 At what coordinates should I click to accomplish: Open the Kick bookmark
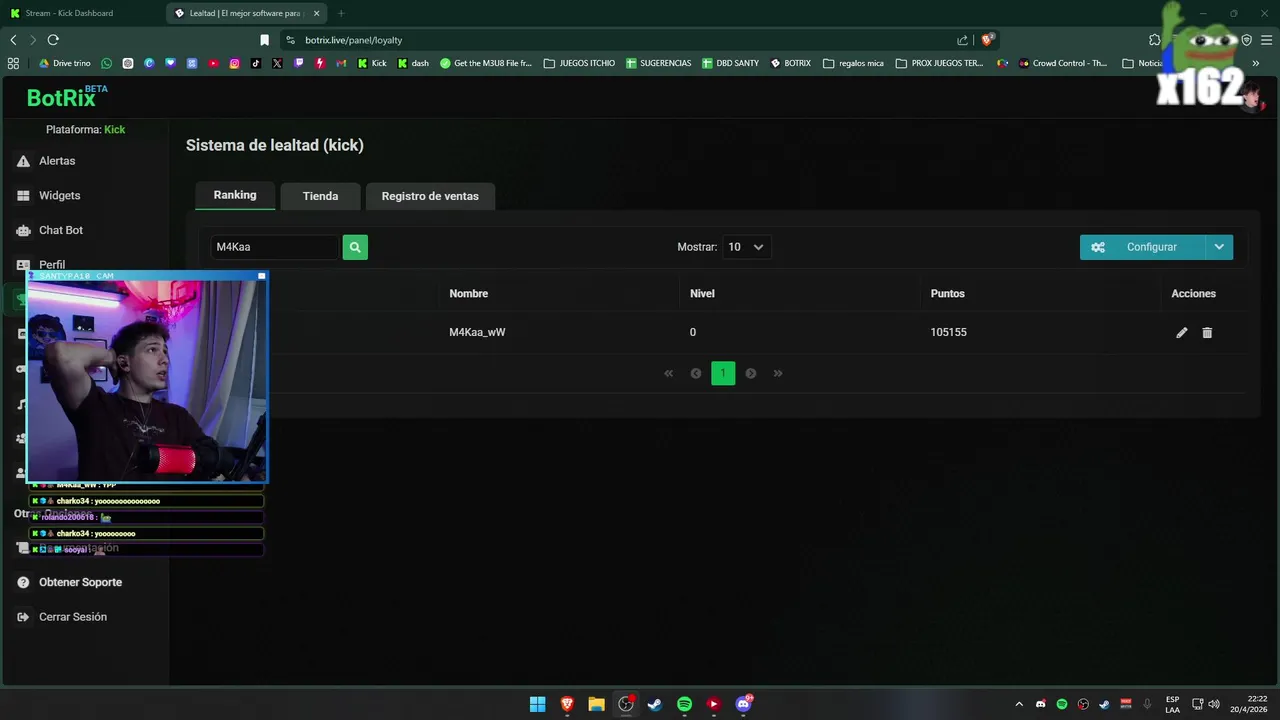tap(372, 63)
